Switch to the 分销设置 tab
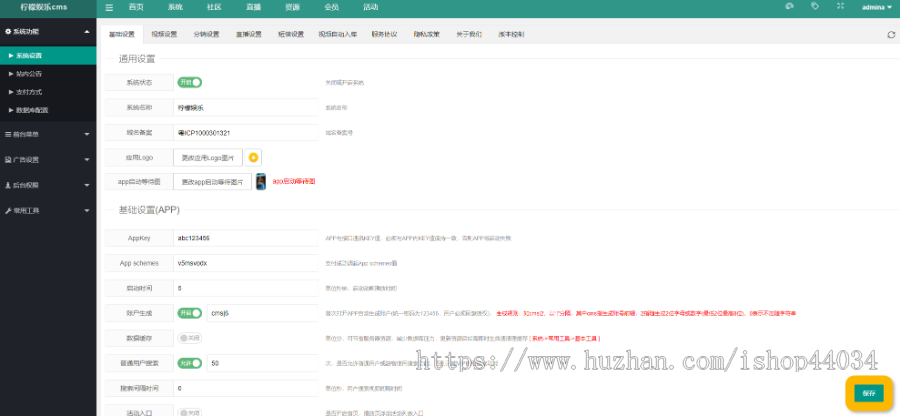The height and width of the screenshot is (416, 900). pos(207,34)
